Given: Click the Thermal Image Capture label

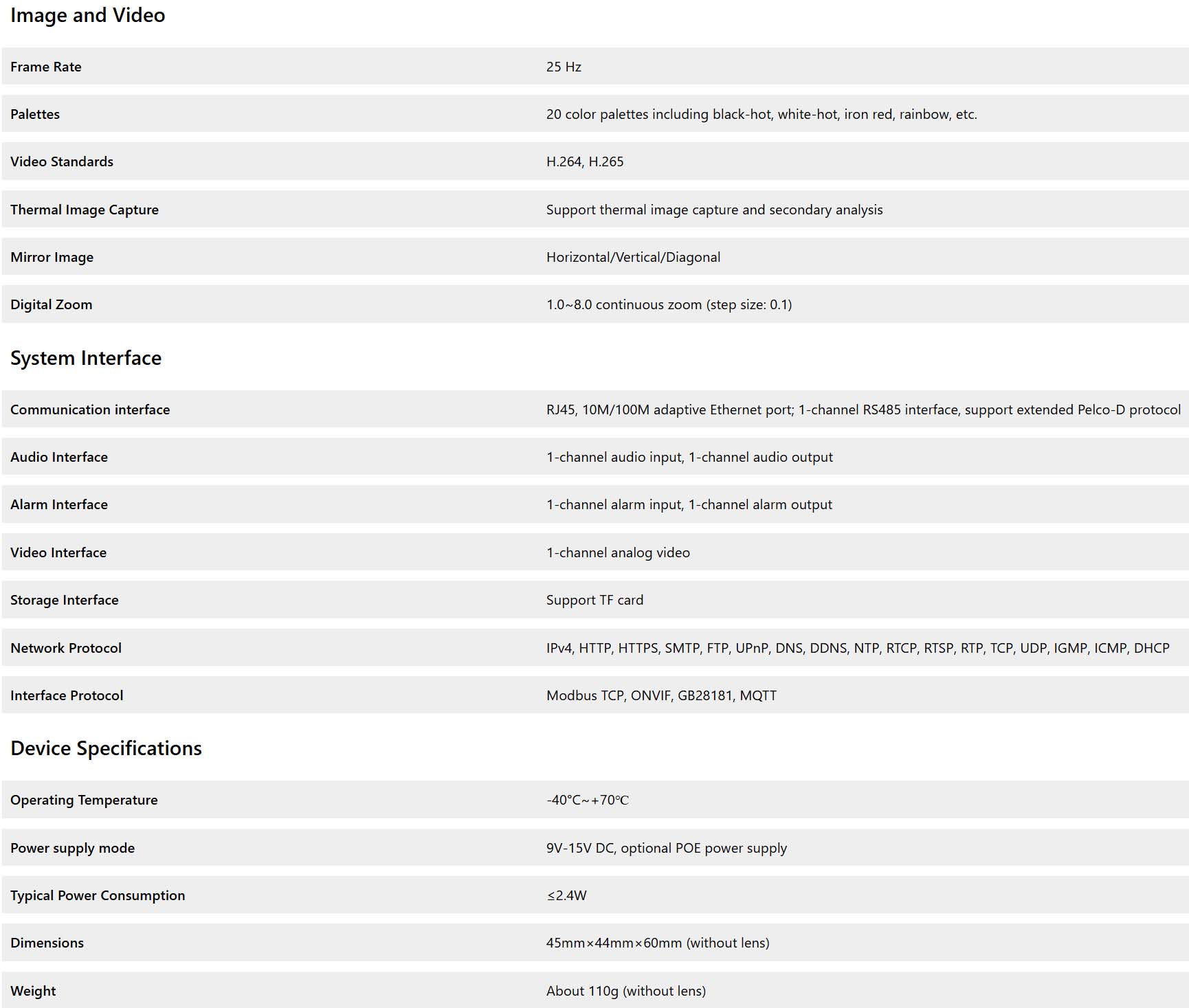Looking at the screenshot, I should (85, 210).
